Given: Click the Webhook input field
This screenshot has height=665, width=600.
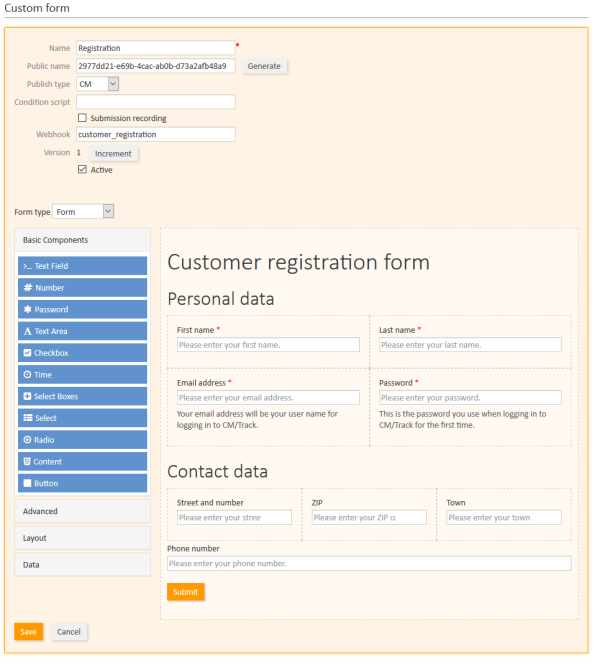Looking at the screenshot, I should 156,134.
